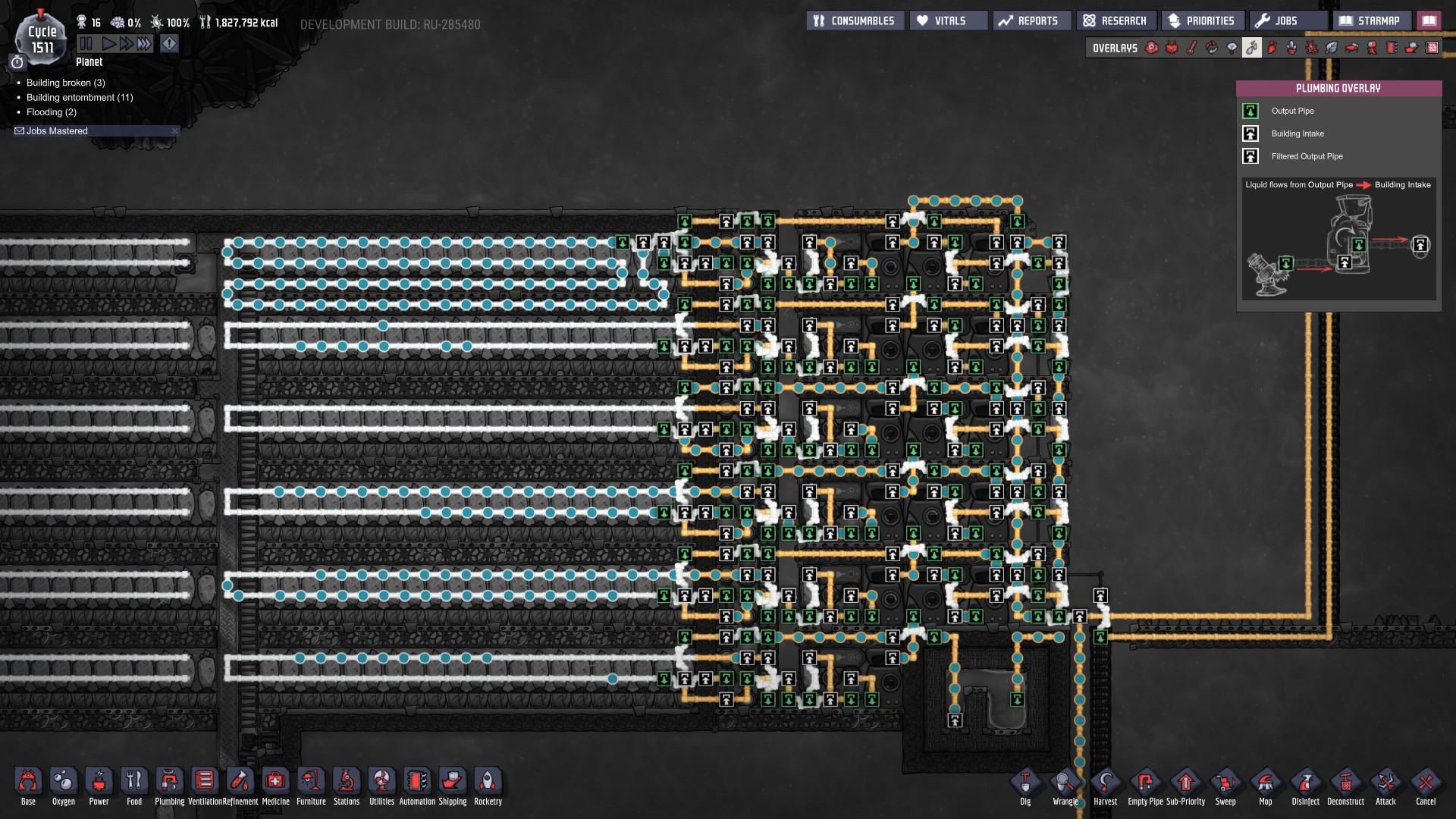Click the Building entombment notification
The height and width of the screenshot is (819, 1456).
pos(79,97)
